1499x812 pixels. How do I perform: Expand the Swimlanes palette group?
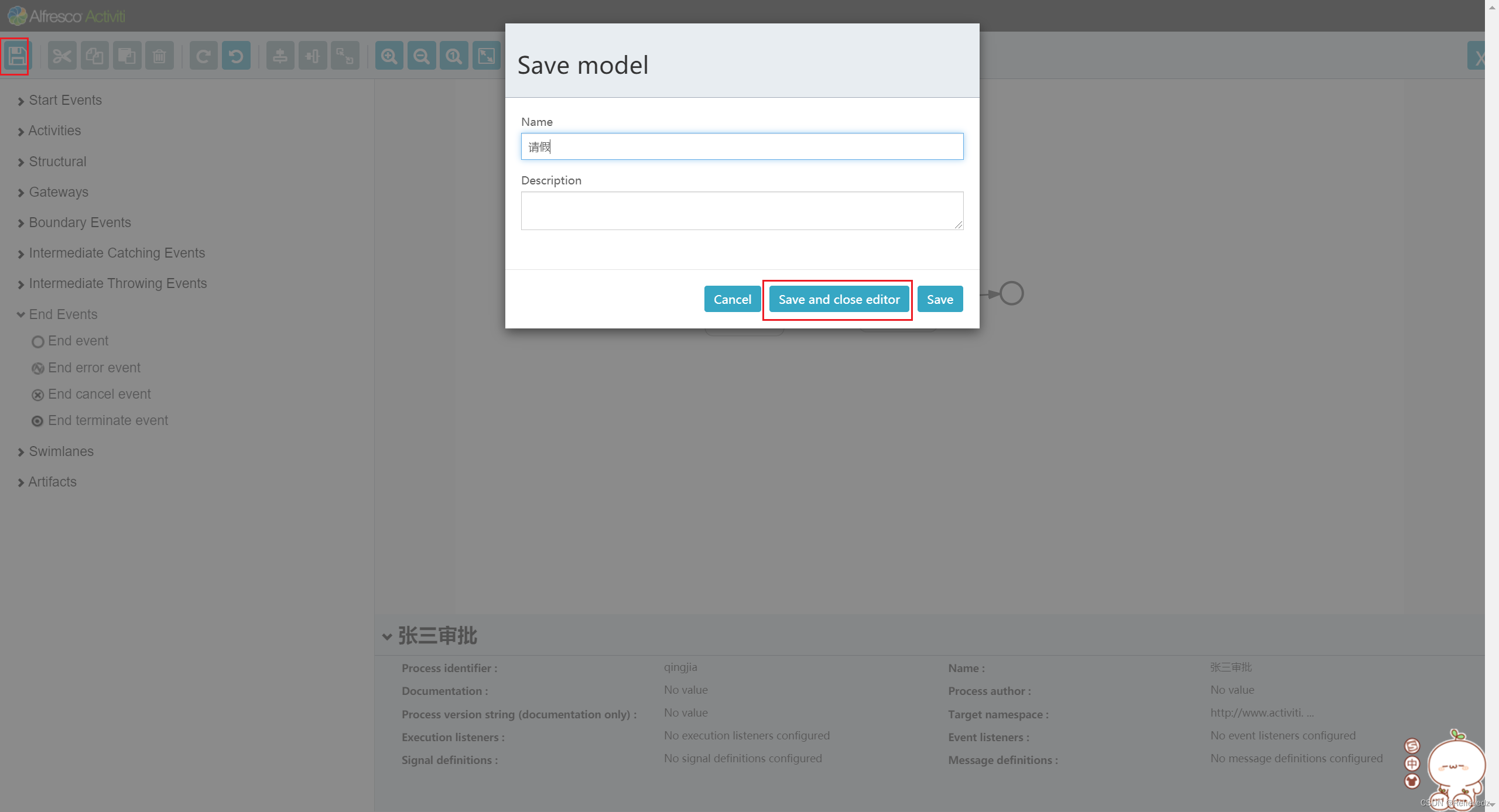pyautogui.click(x=61, y=451)
